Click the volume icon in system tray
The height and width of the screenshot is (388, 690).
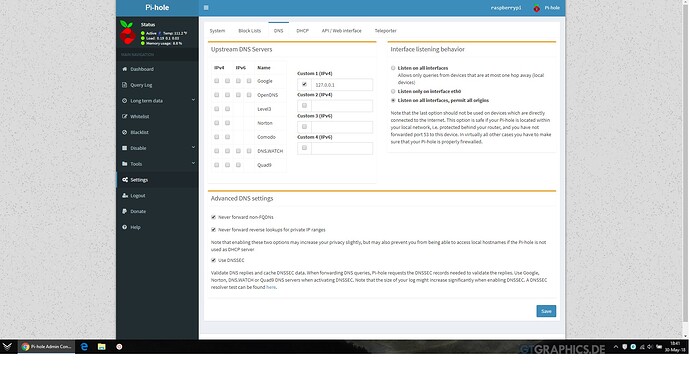(650, 347)
